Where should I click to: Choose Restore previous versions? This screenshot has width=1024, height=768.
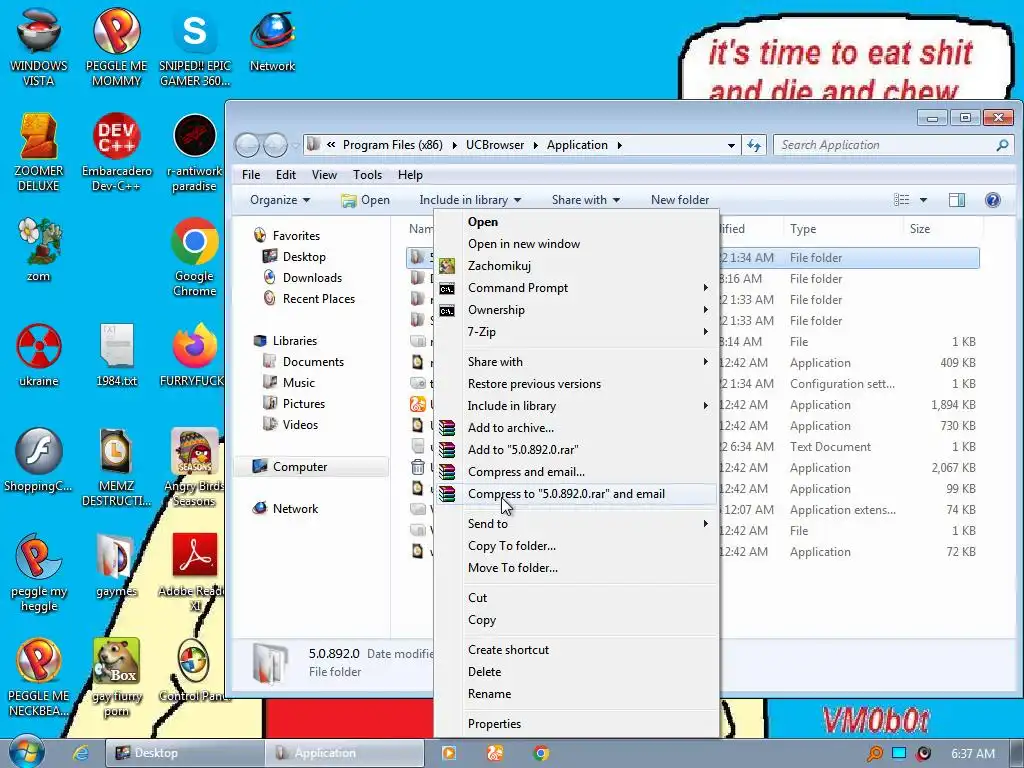[x=576, y=384]
